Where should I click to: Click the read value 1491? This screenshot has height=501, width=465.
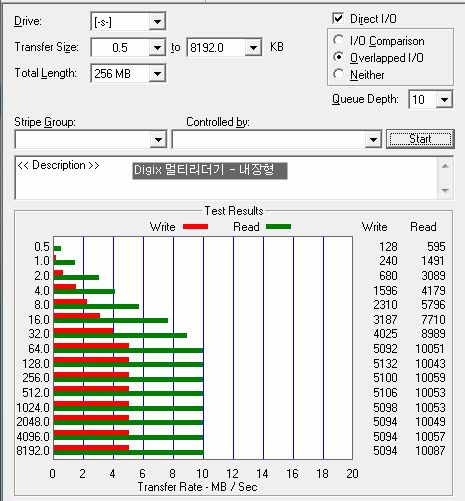pyautogui.click(x=433, y=261)
